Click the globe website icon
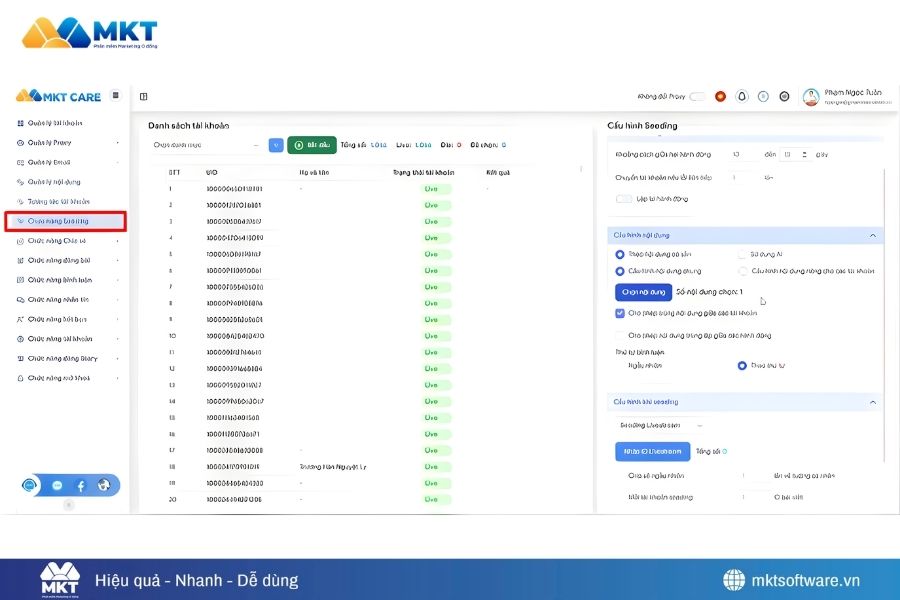The height and width of the screenshot is (600, 900). (105, 486)
